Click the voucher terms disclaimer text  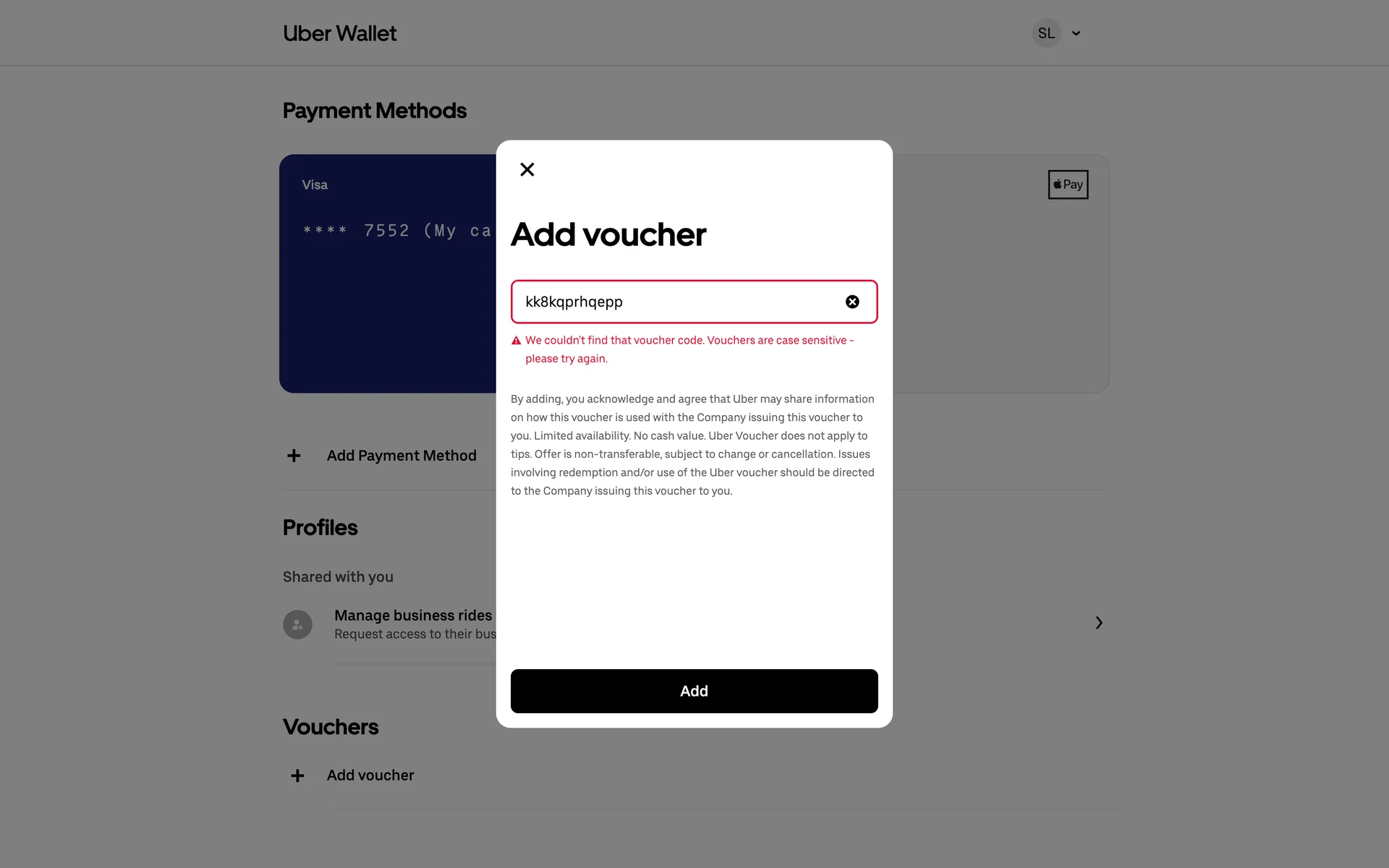tap(693, 445)
